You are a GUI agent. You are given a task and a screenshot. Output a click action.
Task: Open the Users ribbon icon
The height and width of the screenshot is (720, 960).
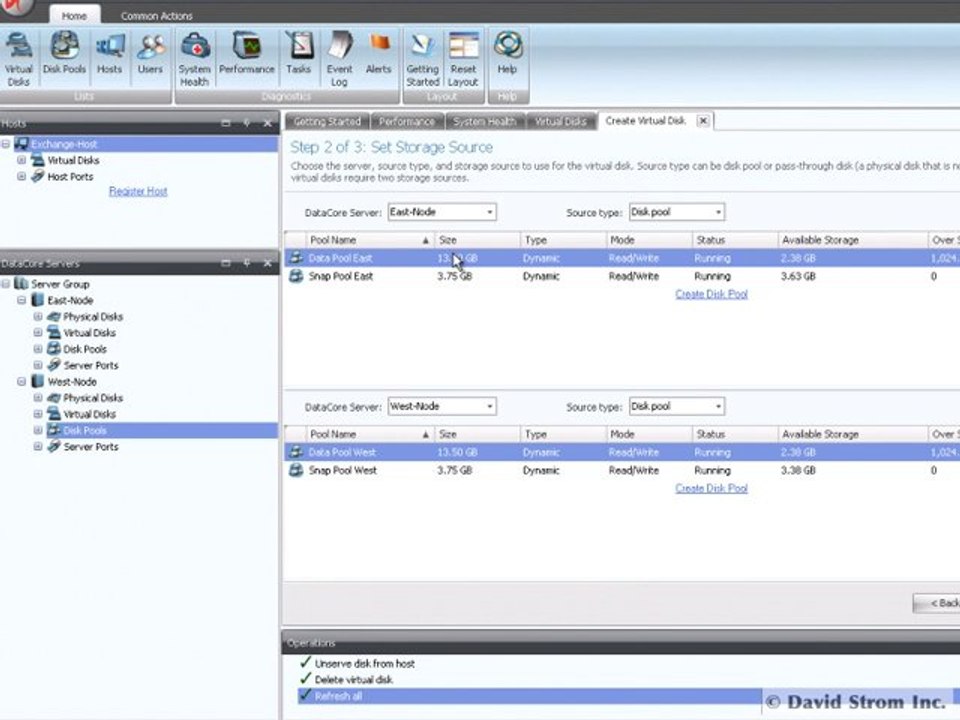150,53
